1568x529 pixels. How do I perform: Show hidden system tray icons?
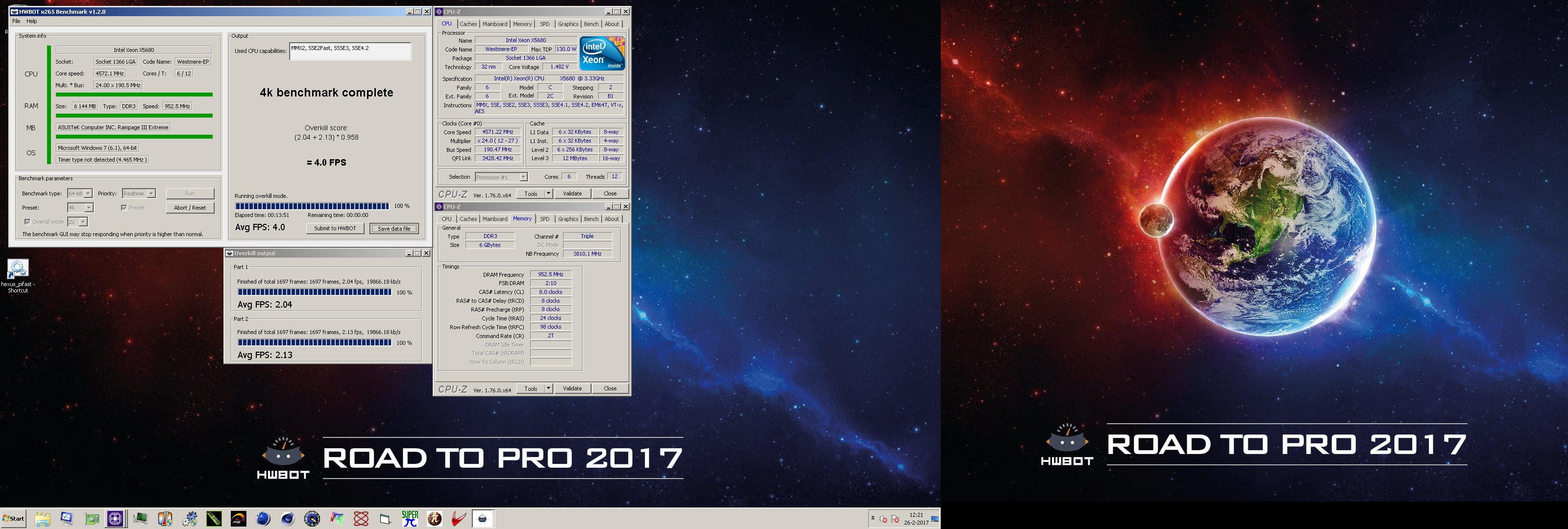(873, 519)
